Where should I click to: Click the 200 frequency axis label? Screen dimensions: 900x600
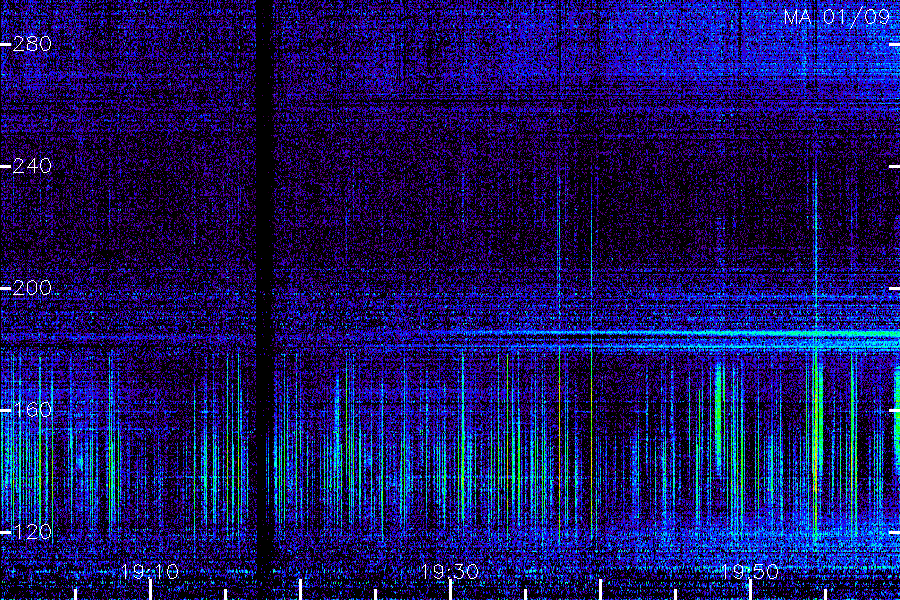point(32,288)
